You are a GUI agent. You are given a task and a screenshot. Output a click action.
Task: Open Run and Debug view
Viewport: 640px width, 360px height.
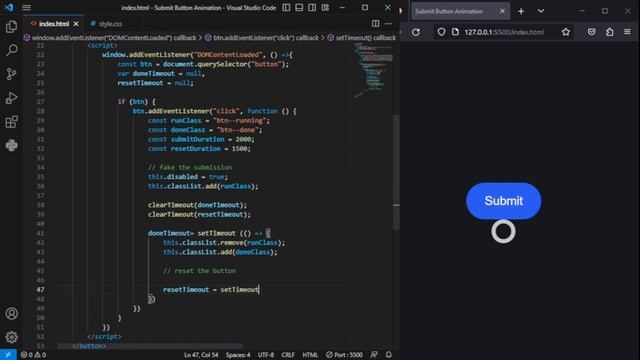(x=11, y=98)
